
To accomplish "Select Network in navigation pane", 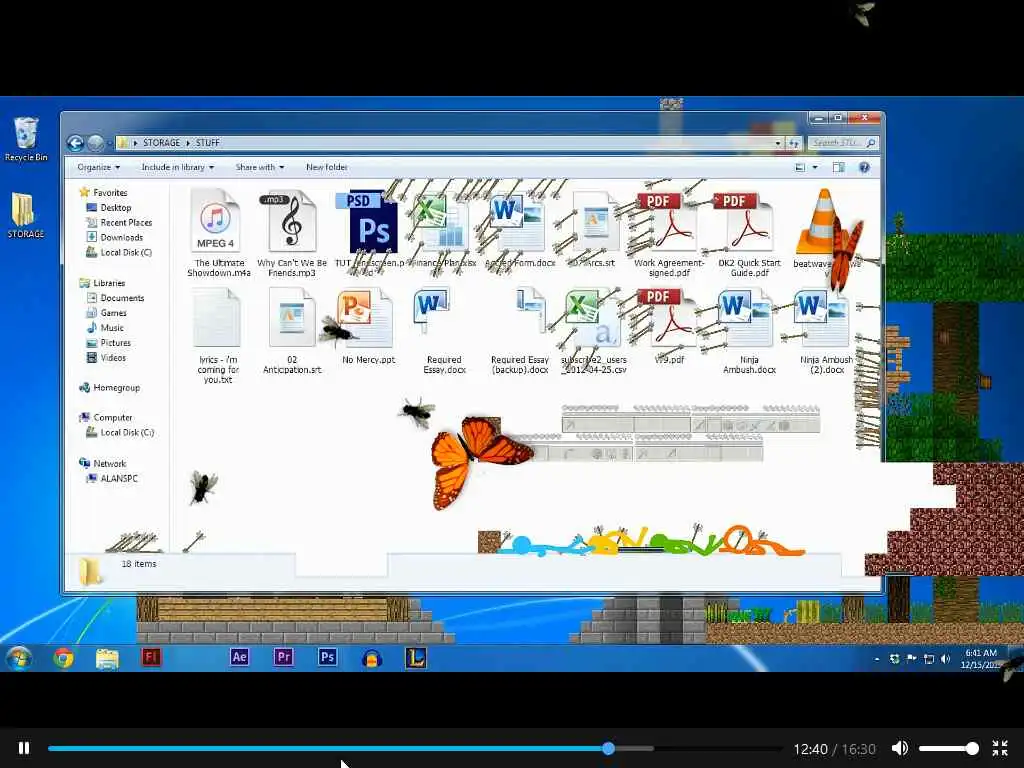I will tap(109, 464).
